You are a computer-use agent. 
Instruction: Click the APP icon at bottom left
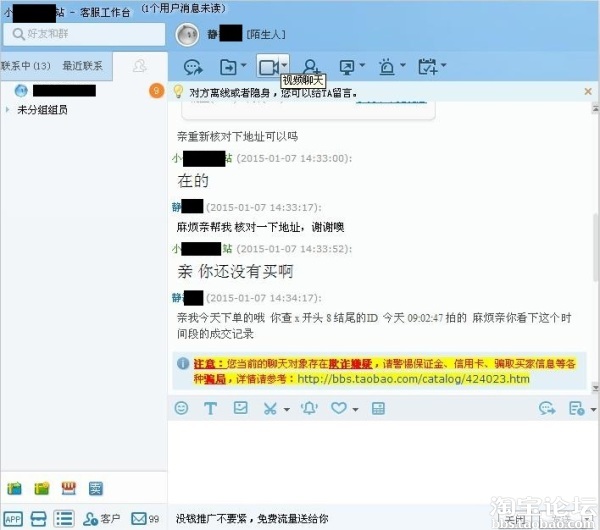13,519
